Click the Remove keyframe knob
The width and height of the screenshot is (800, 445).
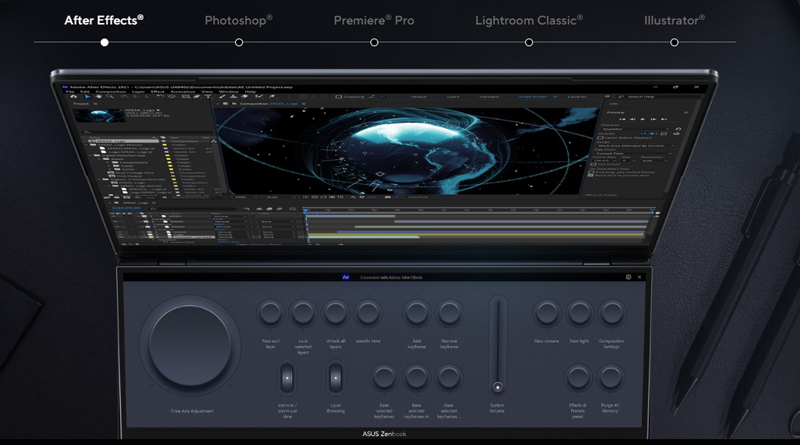tap(449, 313)
